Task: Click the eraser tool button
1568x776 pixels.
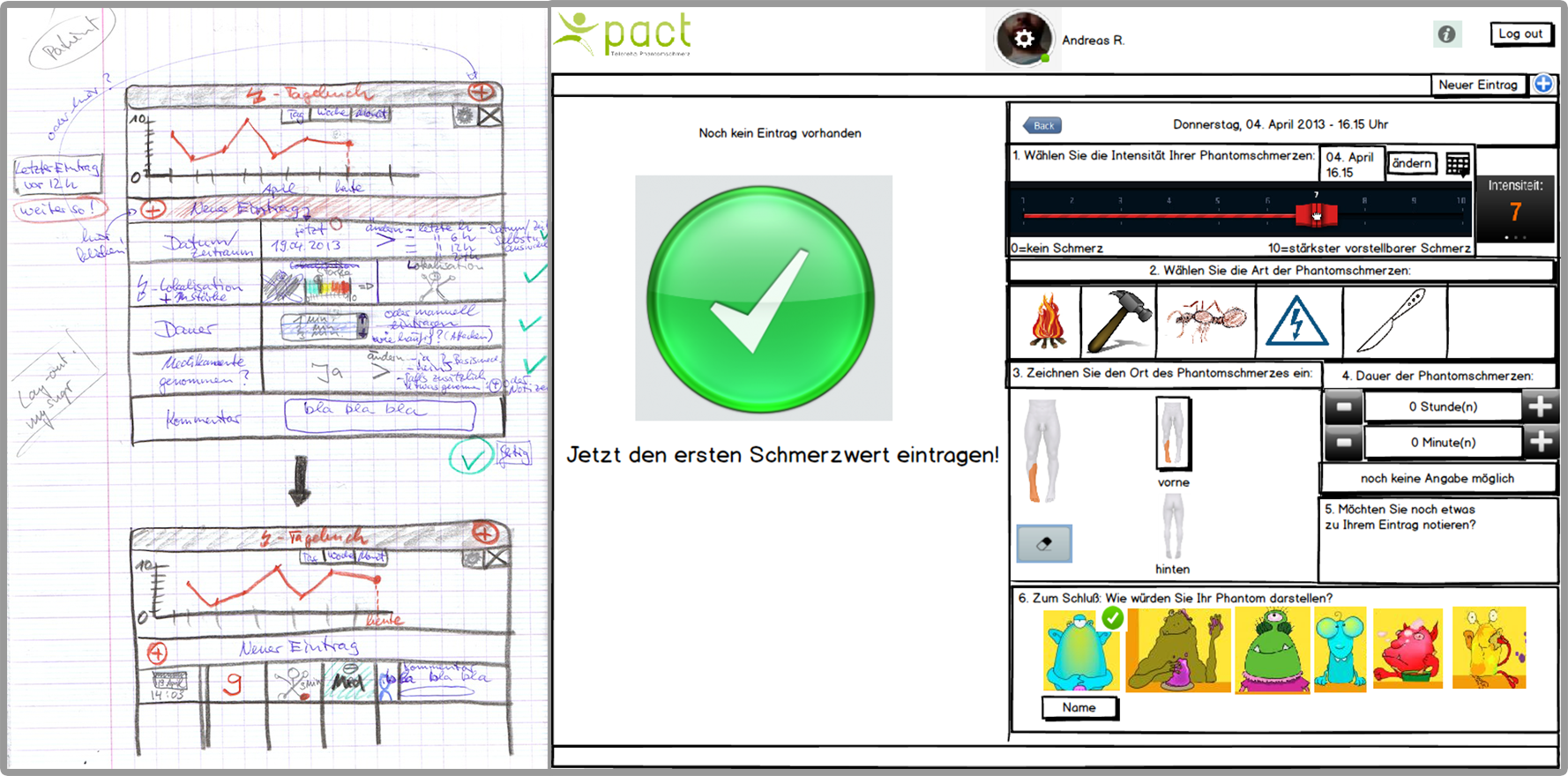Action: [x=1044, y=544]
